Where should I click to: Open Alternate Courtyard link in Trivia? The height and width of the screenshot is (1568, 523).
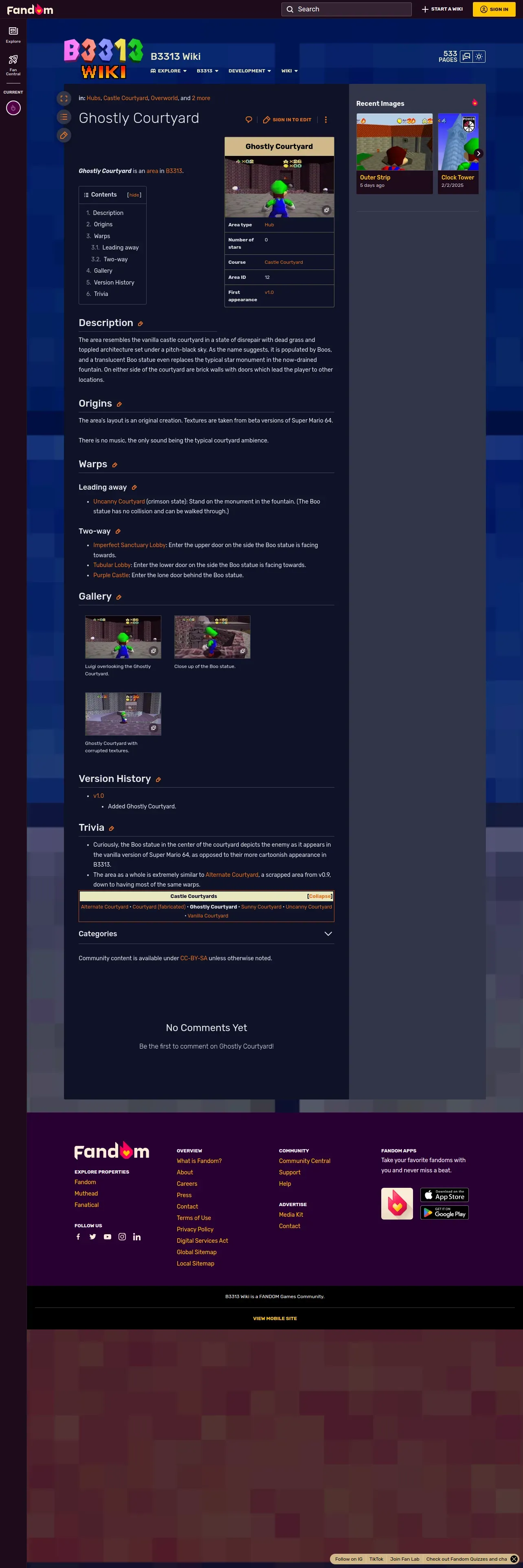[x=232, y=875]
